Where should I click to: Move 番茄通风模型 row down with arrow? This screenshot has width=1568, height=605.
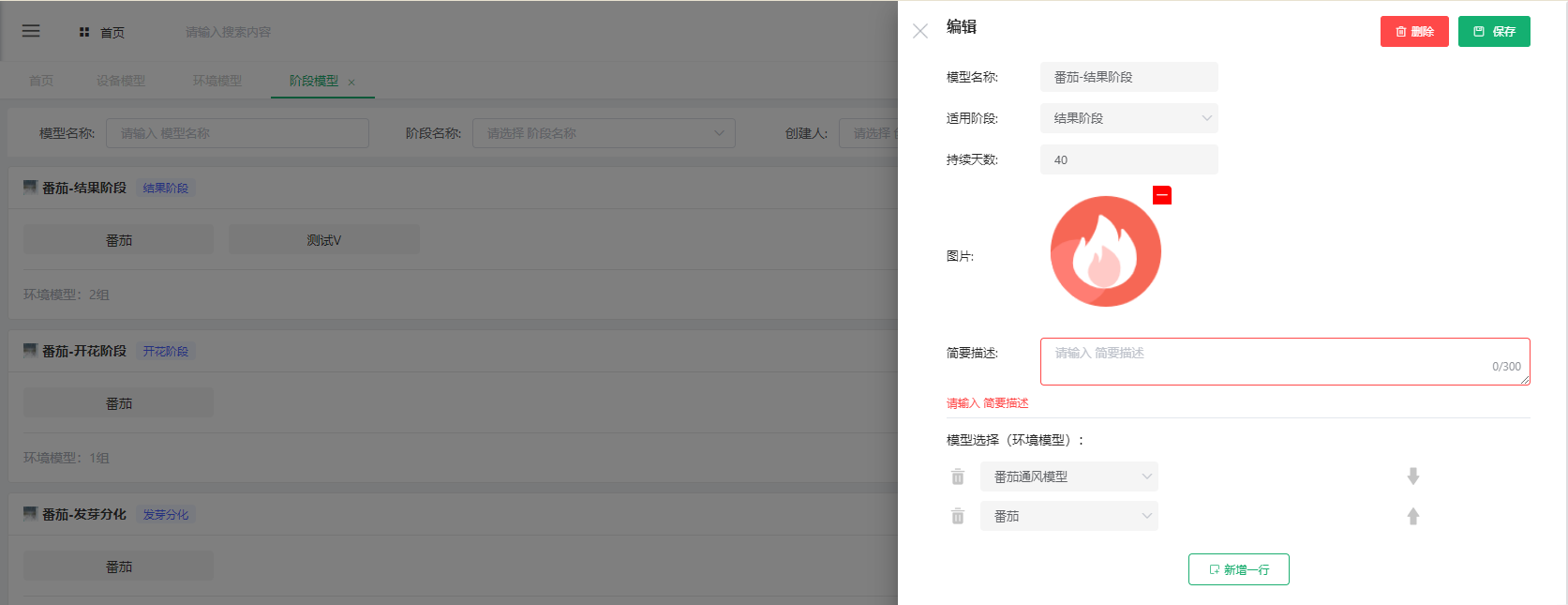1412,476
